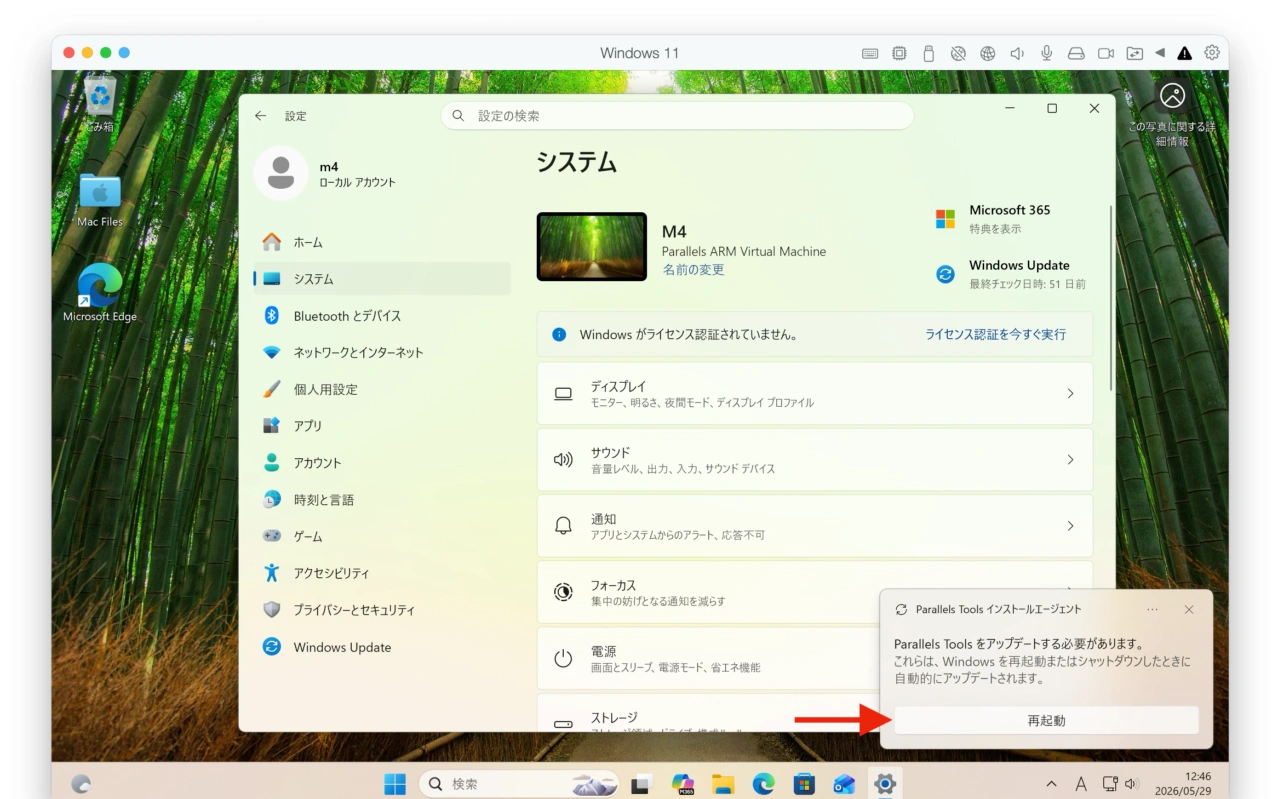Collapse the Parallels title bar icons arrow
The height and width of the screenshot is (799, 1280).
pyautogui.click(x=1160, y=53)
